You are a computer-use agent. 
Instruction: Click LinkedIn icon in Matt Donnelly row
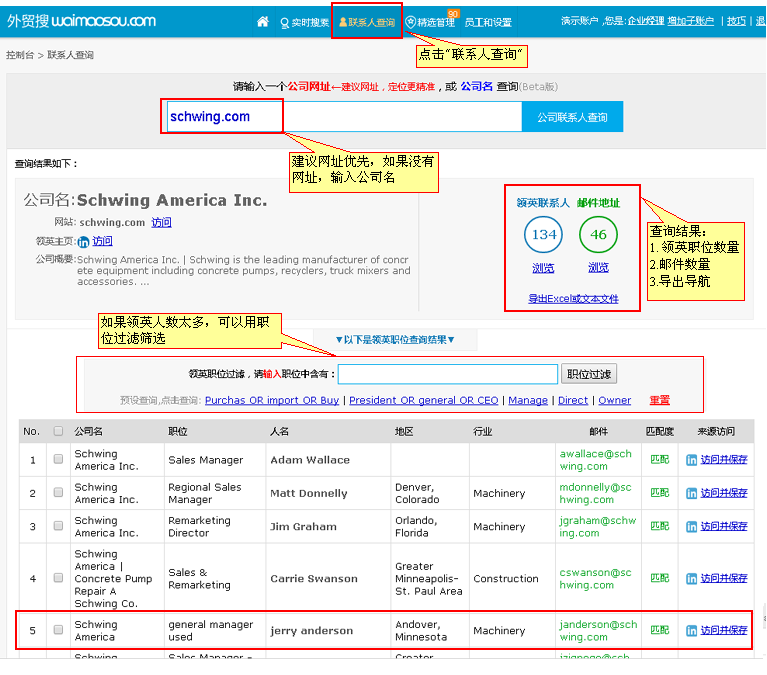(691, 493)
